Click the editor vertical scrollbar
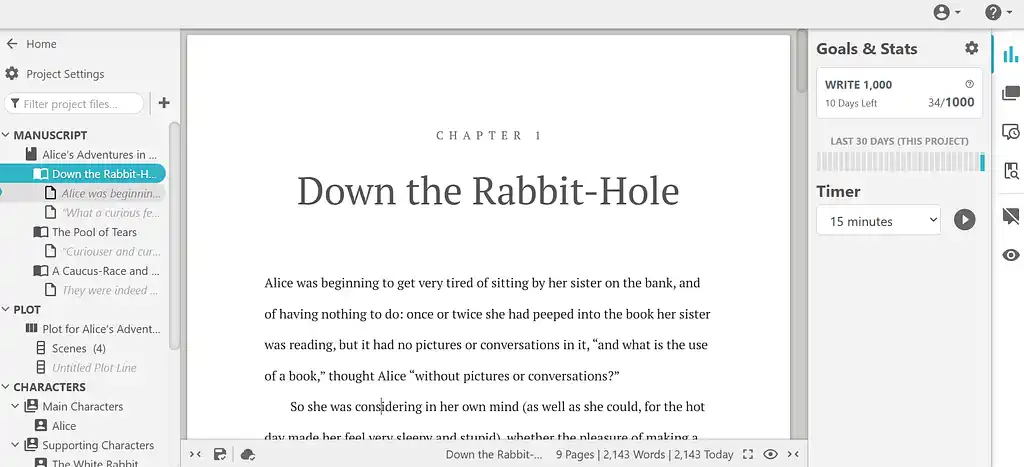The image size is (1024, 467). click(x=801, y=61)
